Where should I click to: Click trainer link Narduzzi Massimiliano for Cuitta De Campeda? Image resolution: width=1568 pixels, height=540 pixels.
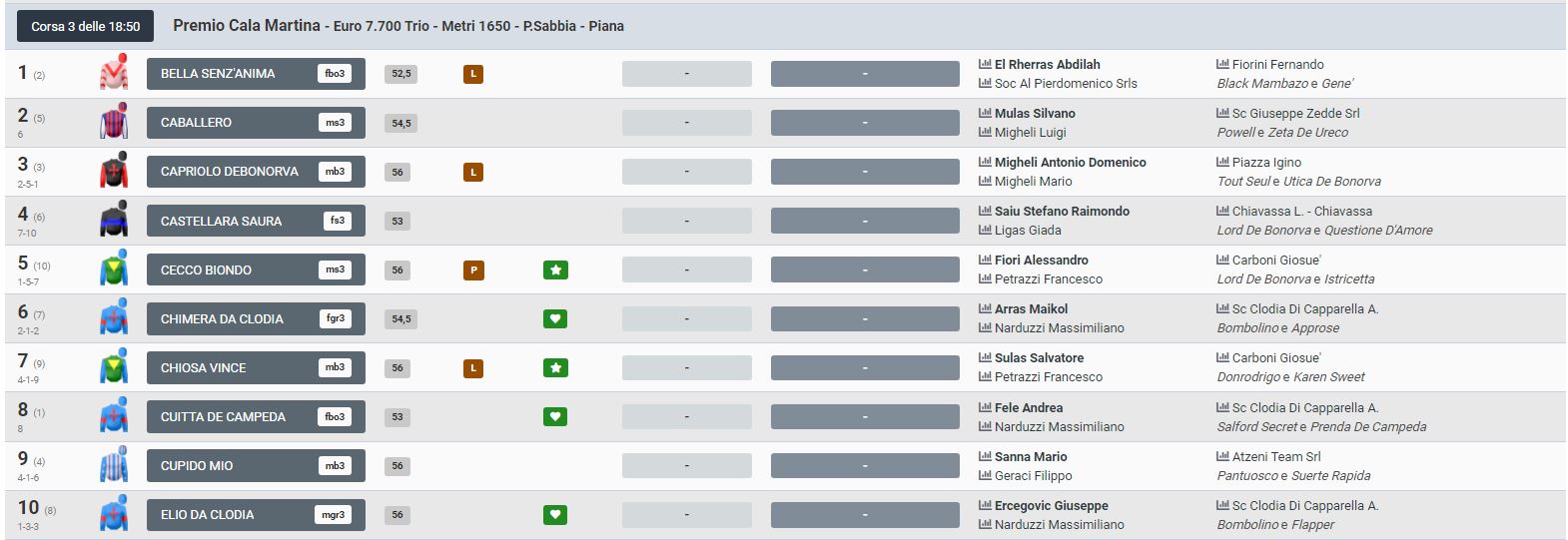[1059, 426]
